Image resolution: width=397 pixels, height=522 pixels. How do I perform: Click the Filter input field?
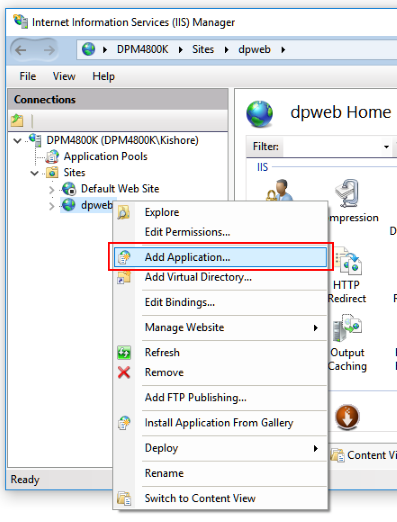332,147
